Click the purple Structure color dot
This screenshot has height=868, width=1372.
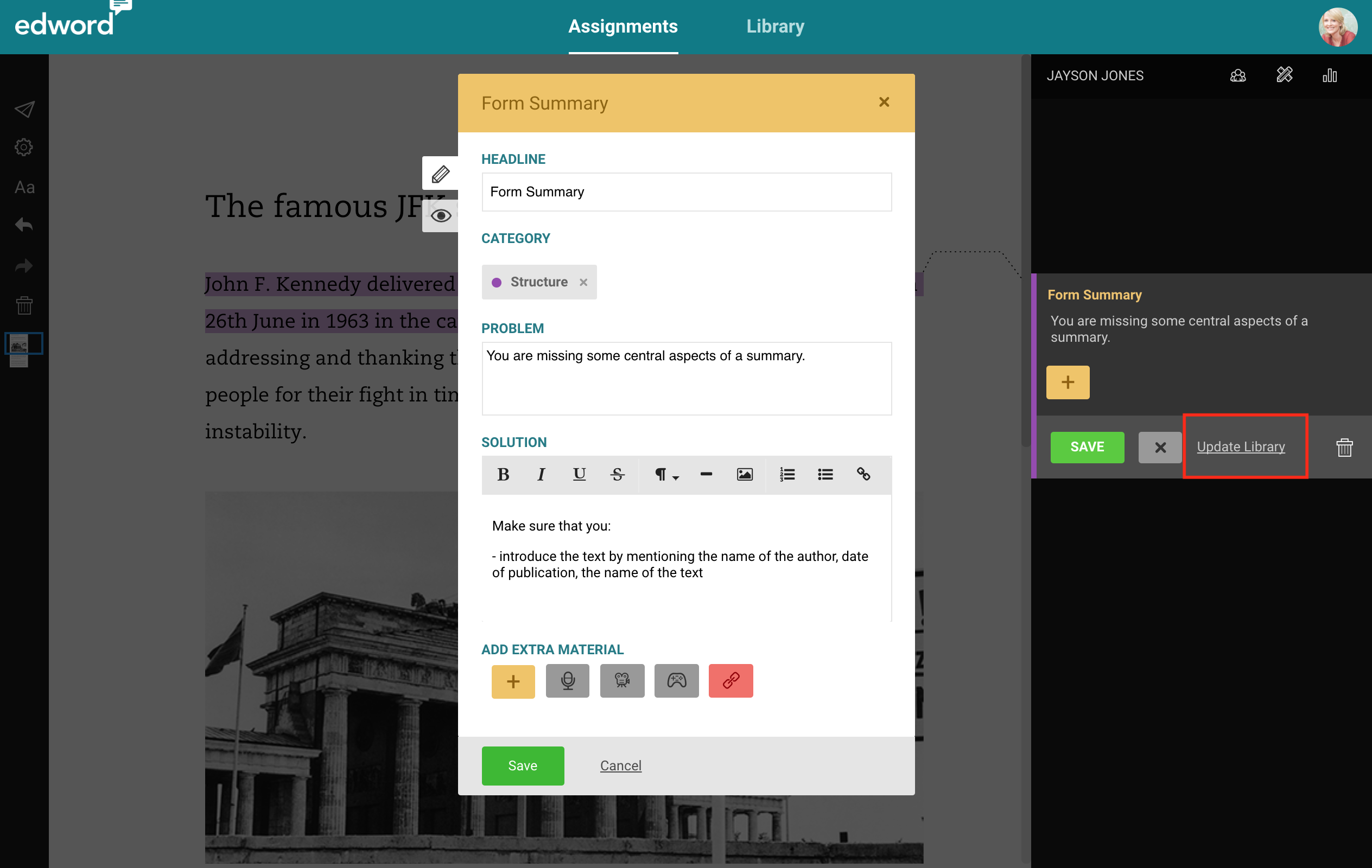tap(496, 282)
